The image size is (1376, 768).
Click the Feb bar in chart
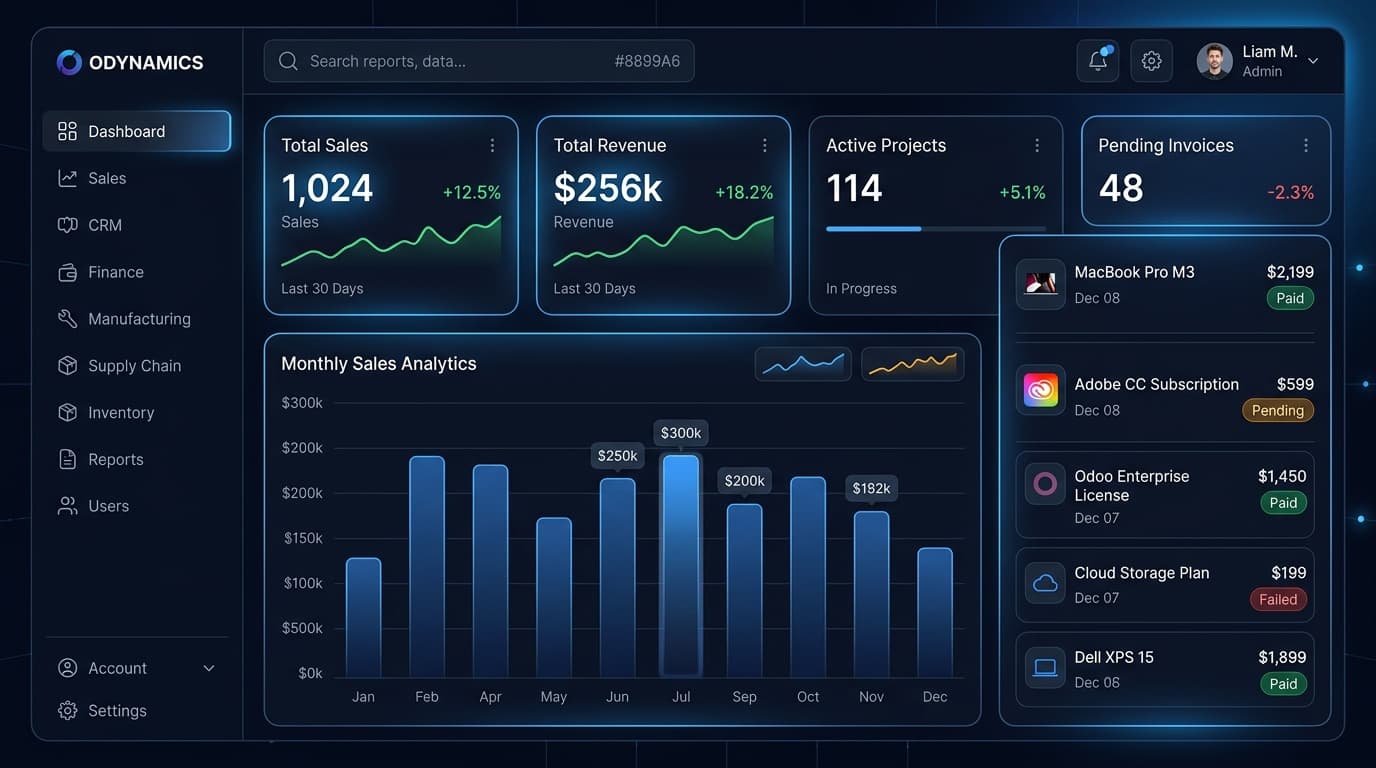tap(427, 567)
